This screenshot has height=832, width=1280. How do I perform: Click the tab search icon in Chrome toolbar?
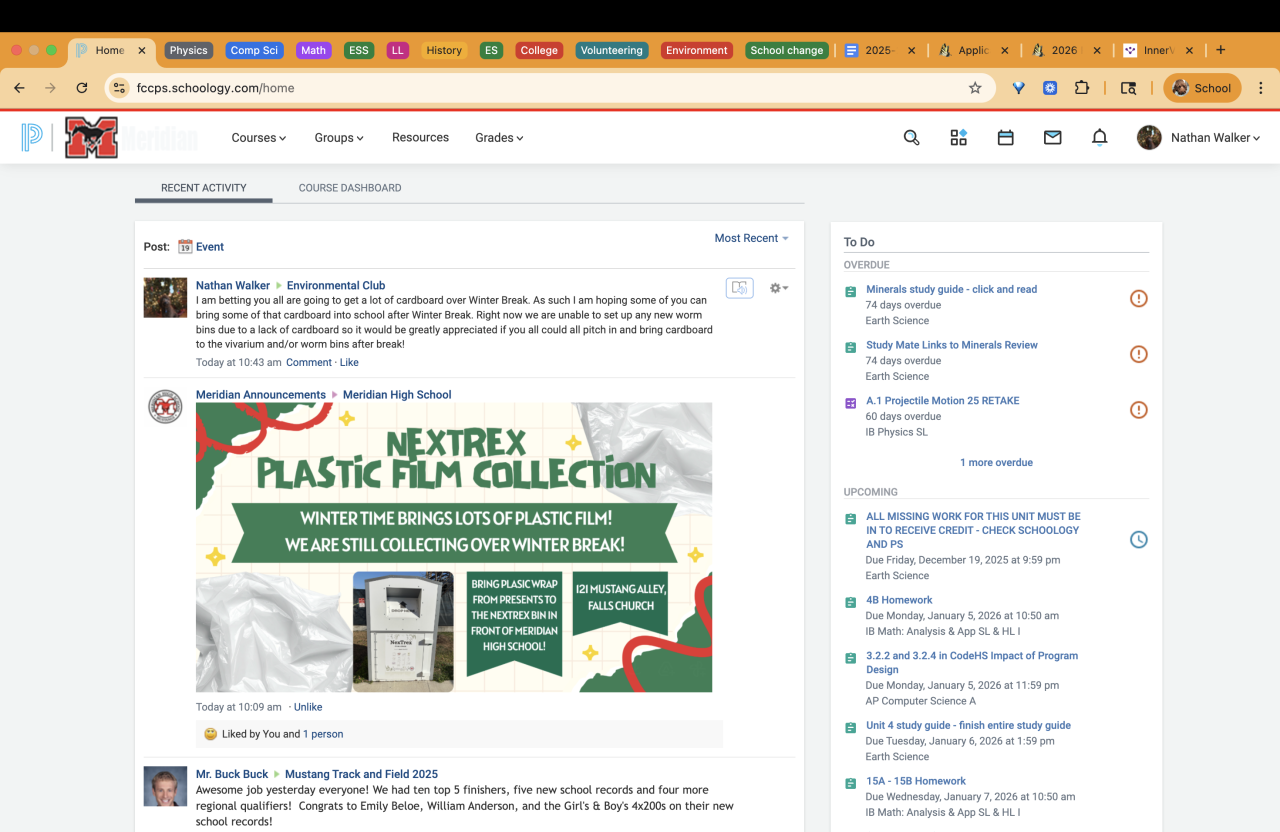(1128, 88)
